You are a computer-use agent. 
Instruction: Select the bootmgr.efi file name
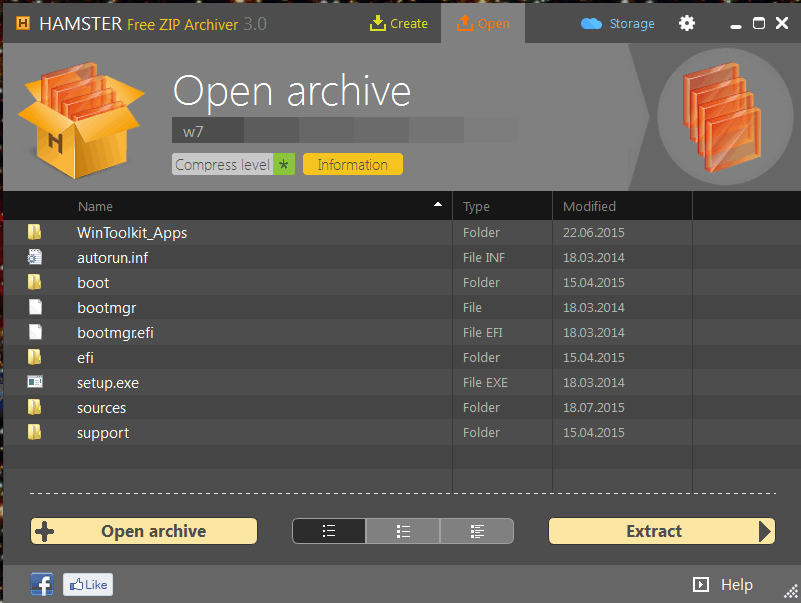pyautogui.click(x=115, y=333)
